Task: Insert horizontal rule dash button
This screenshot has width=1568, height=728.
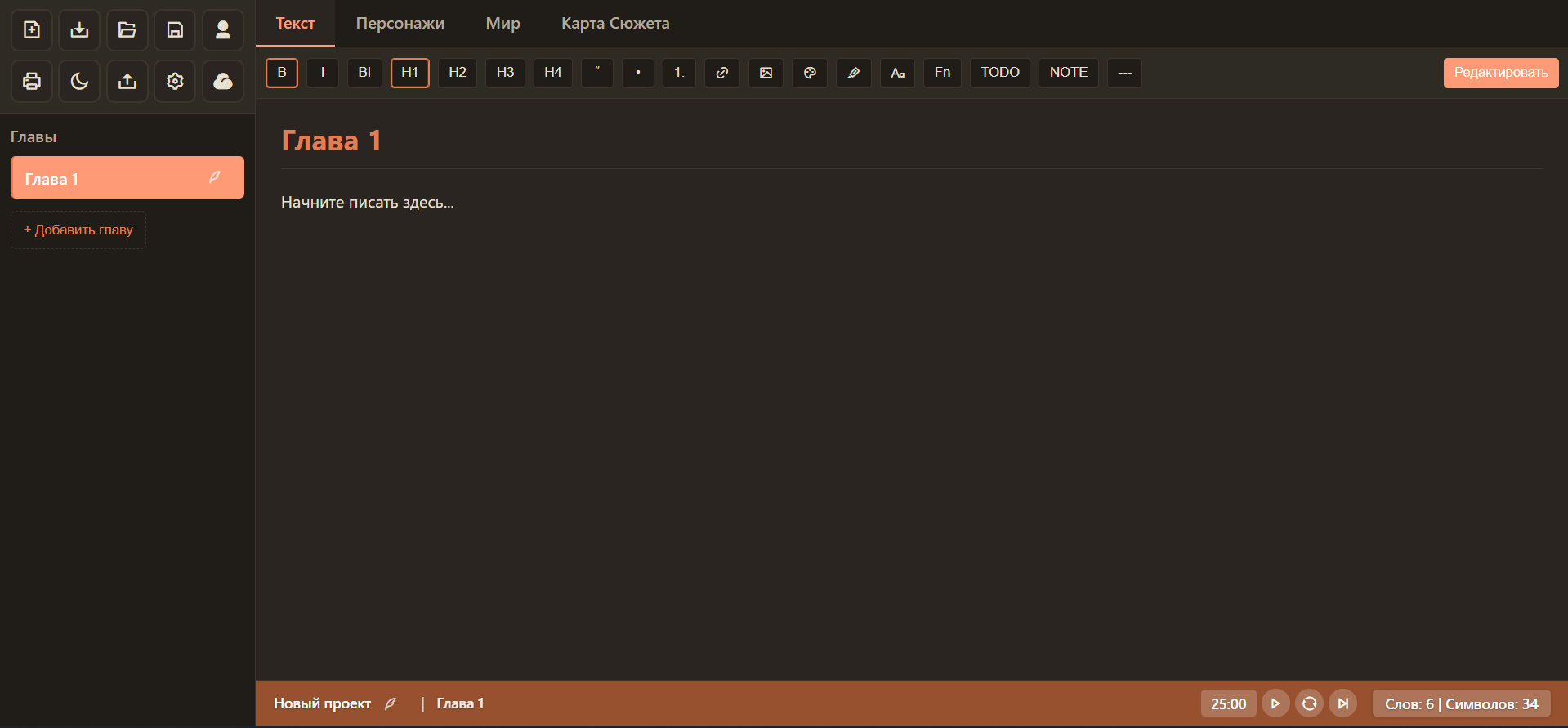Action: pos(1125,73)
